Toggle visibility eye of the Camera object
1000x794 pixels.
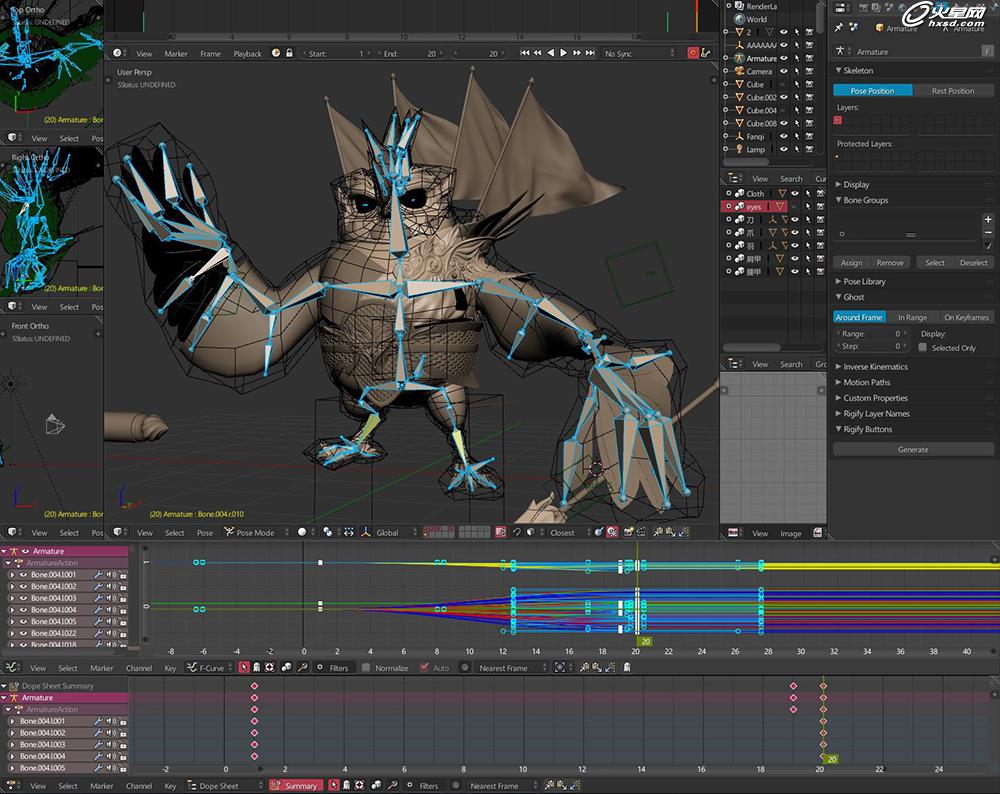784,71
